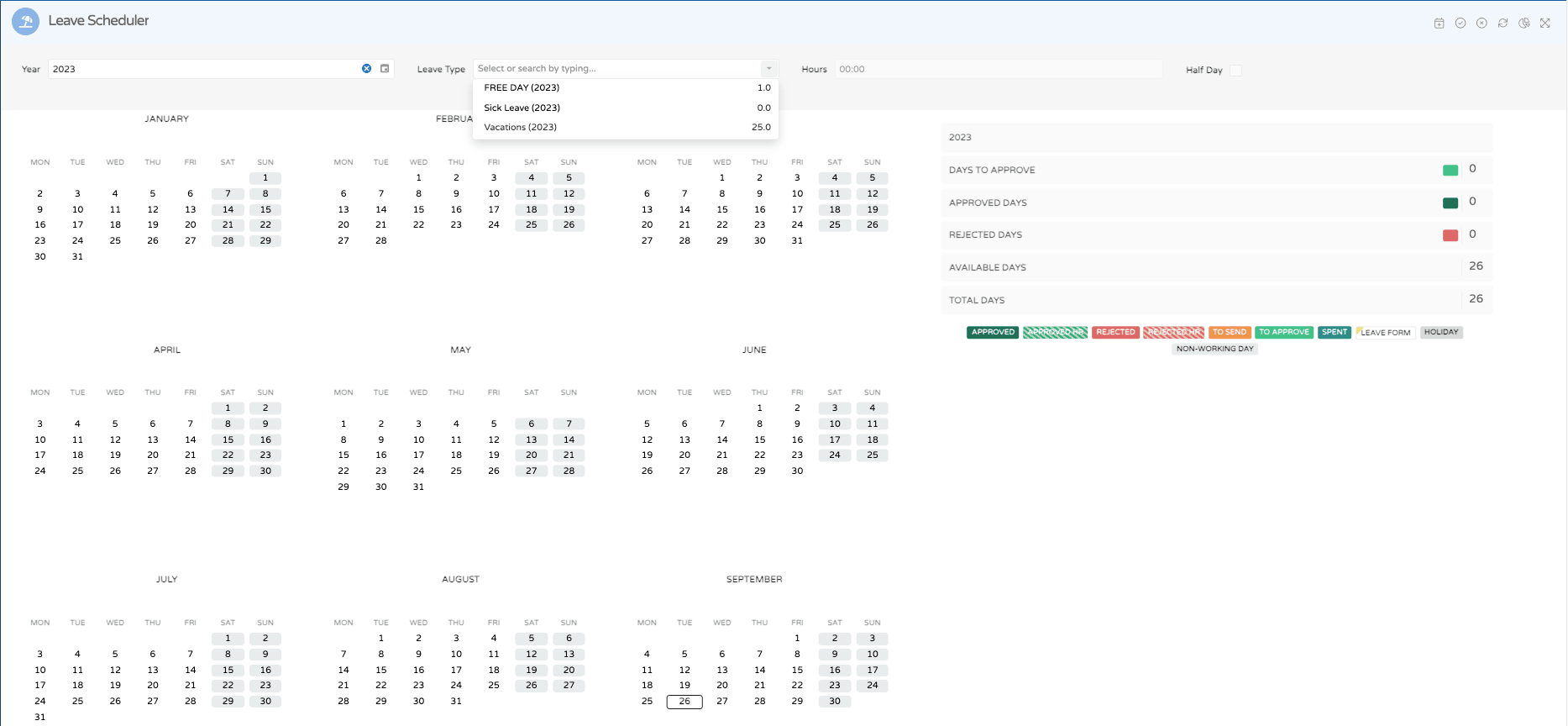Click the Hours field showing 00:00

pyautogui.click(x=998, y=69)
